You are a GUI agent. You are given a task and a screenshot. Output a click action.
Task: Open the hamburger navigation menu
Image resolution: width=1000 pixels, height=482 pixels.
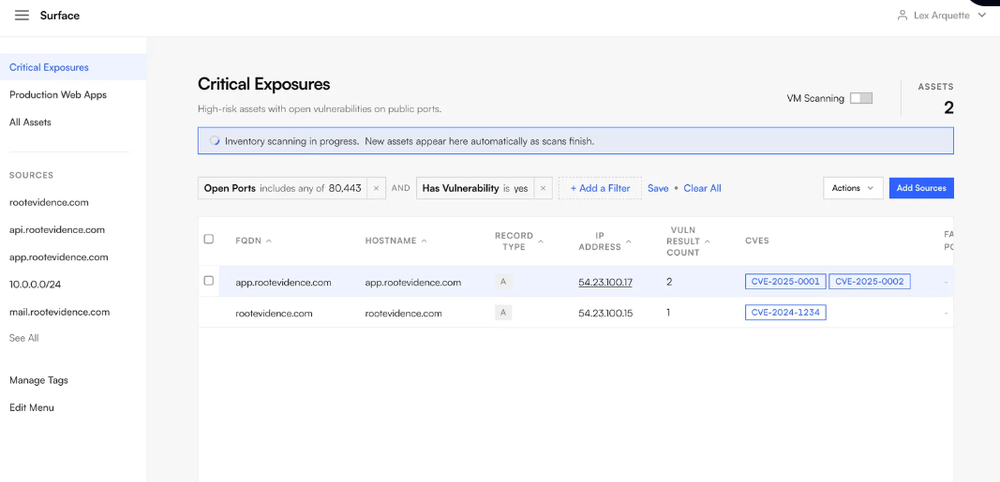pos(22,15)
